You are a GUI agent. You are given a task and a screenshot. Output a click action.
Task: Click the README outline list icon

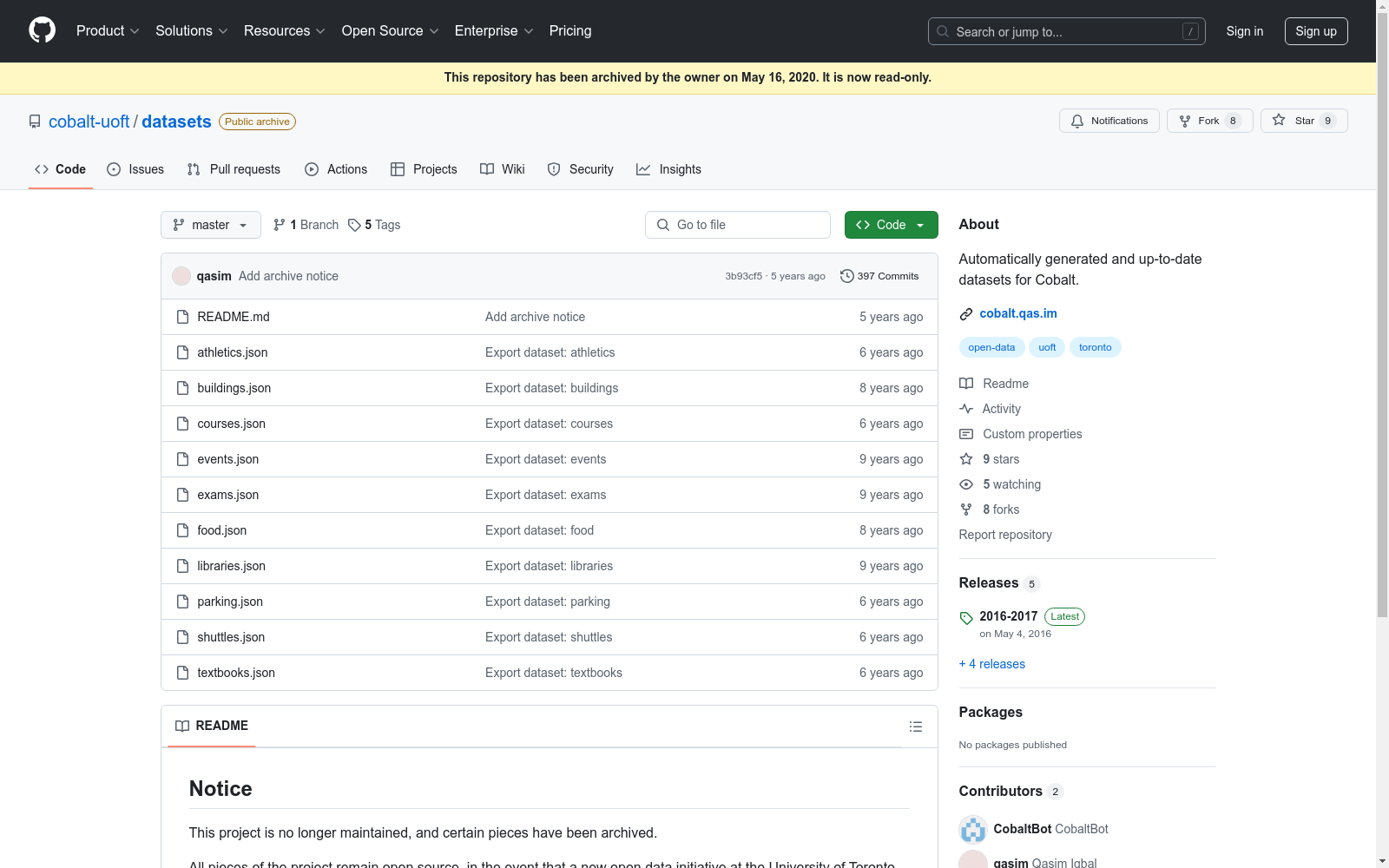click(915, 727)
